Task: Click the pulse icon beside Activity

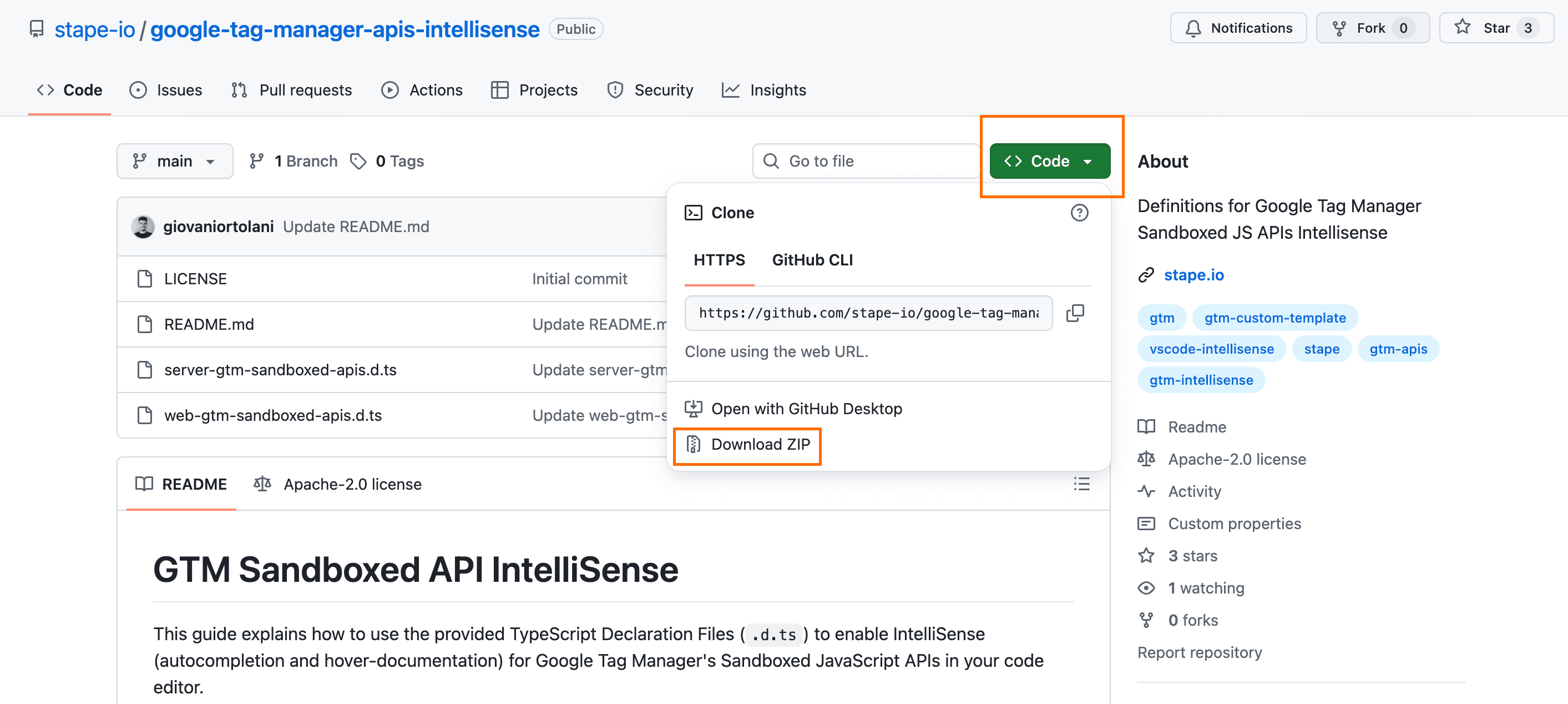Action: [x=1146, y=491]
